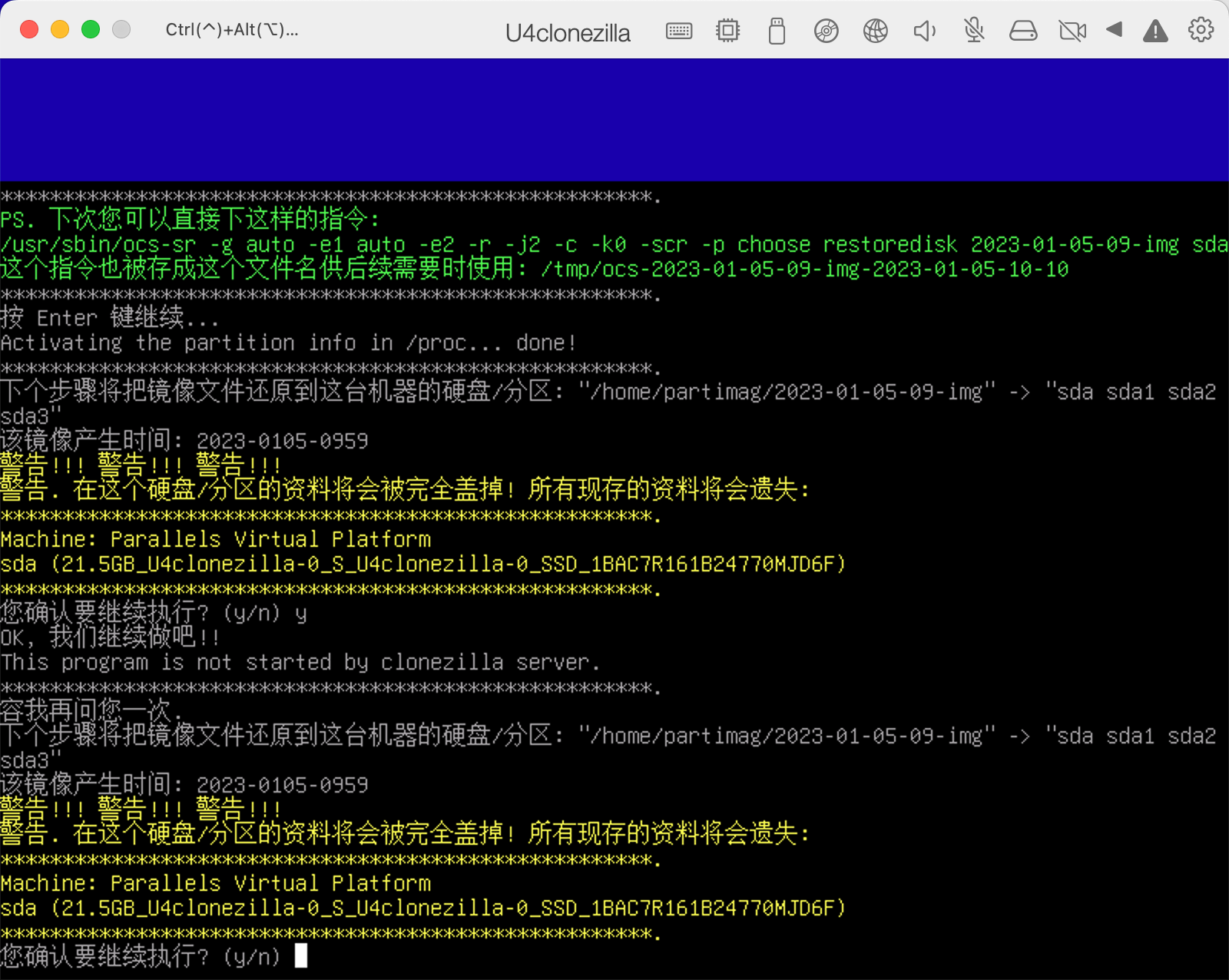Open the USB device icon
The height and width of the screenshot is (980, 1229).
coord(777,31)
